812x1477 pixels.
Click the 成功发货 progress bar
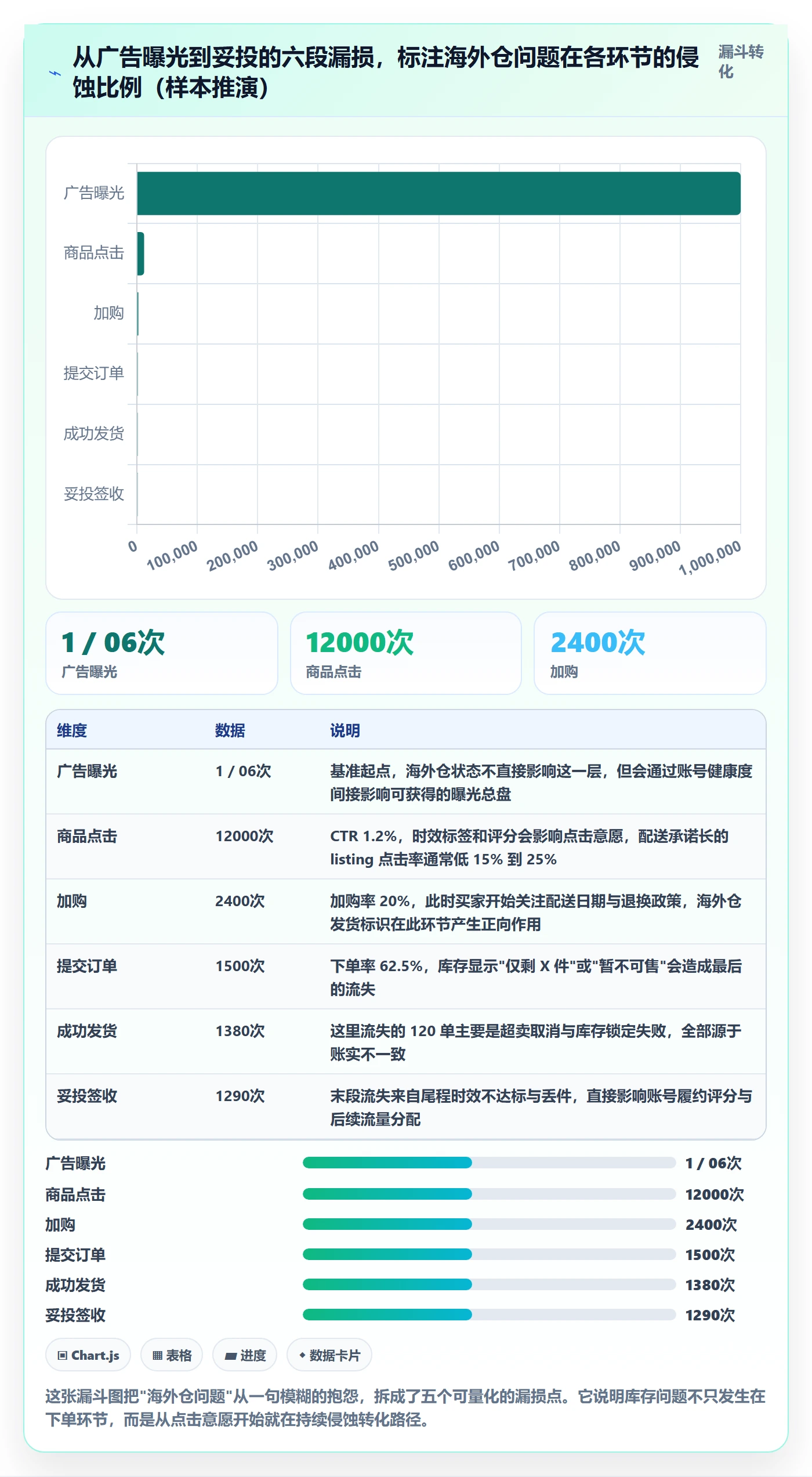(x=489, y=1284)
